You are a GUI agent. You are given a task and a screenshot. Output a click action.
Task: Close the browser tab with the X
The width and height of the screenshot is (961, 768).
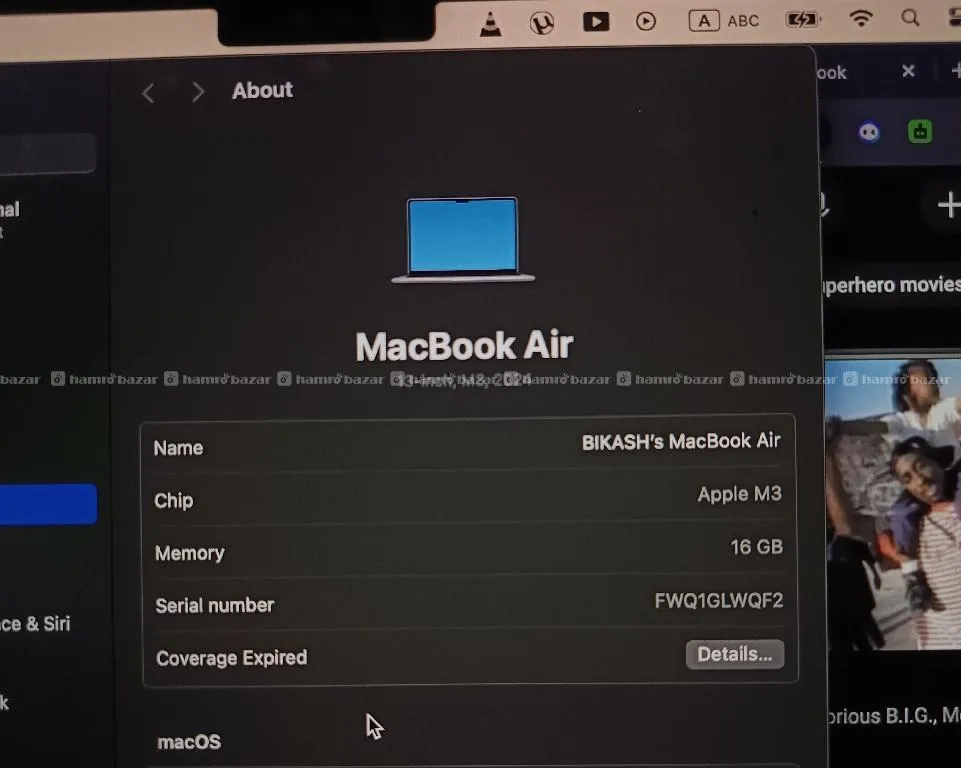[908, 71]
